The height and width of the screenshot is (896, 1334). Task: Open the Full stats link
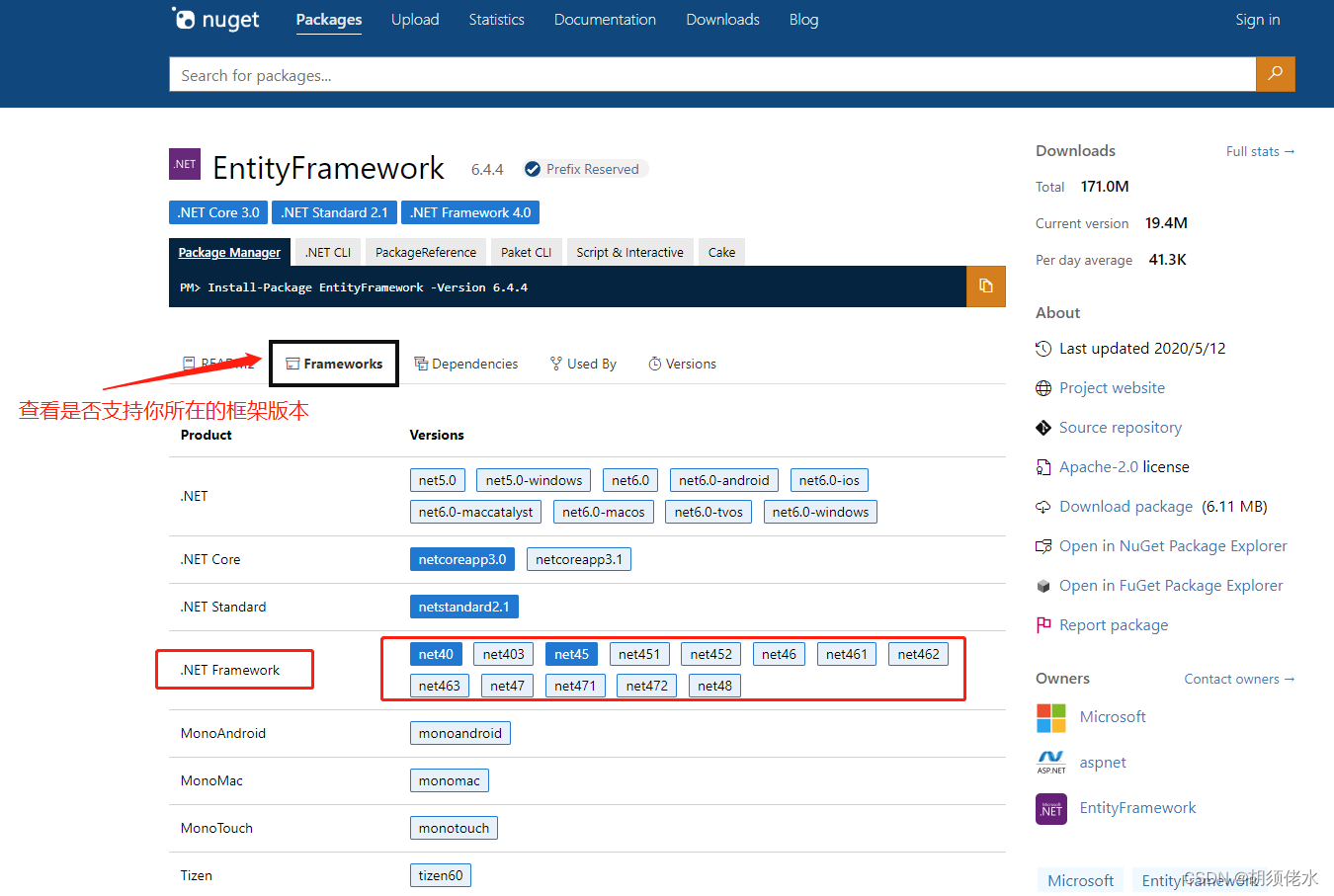pos(1260,150)
